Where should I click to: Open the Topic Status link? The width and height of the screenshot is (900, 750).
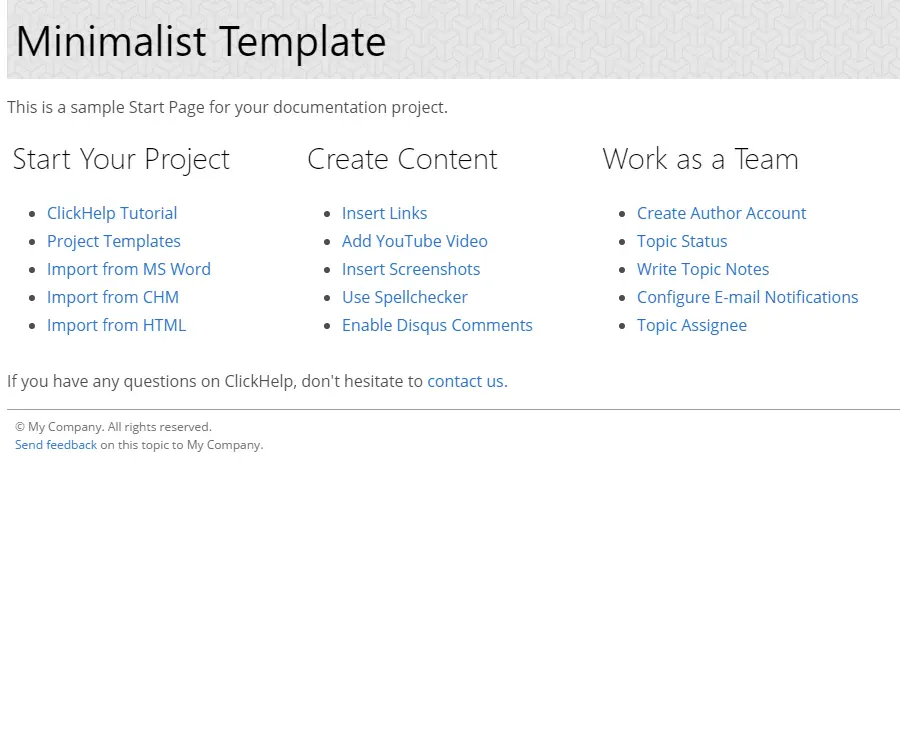click(682, 241)
